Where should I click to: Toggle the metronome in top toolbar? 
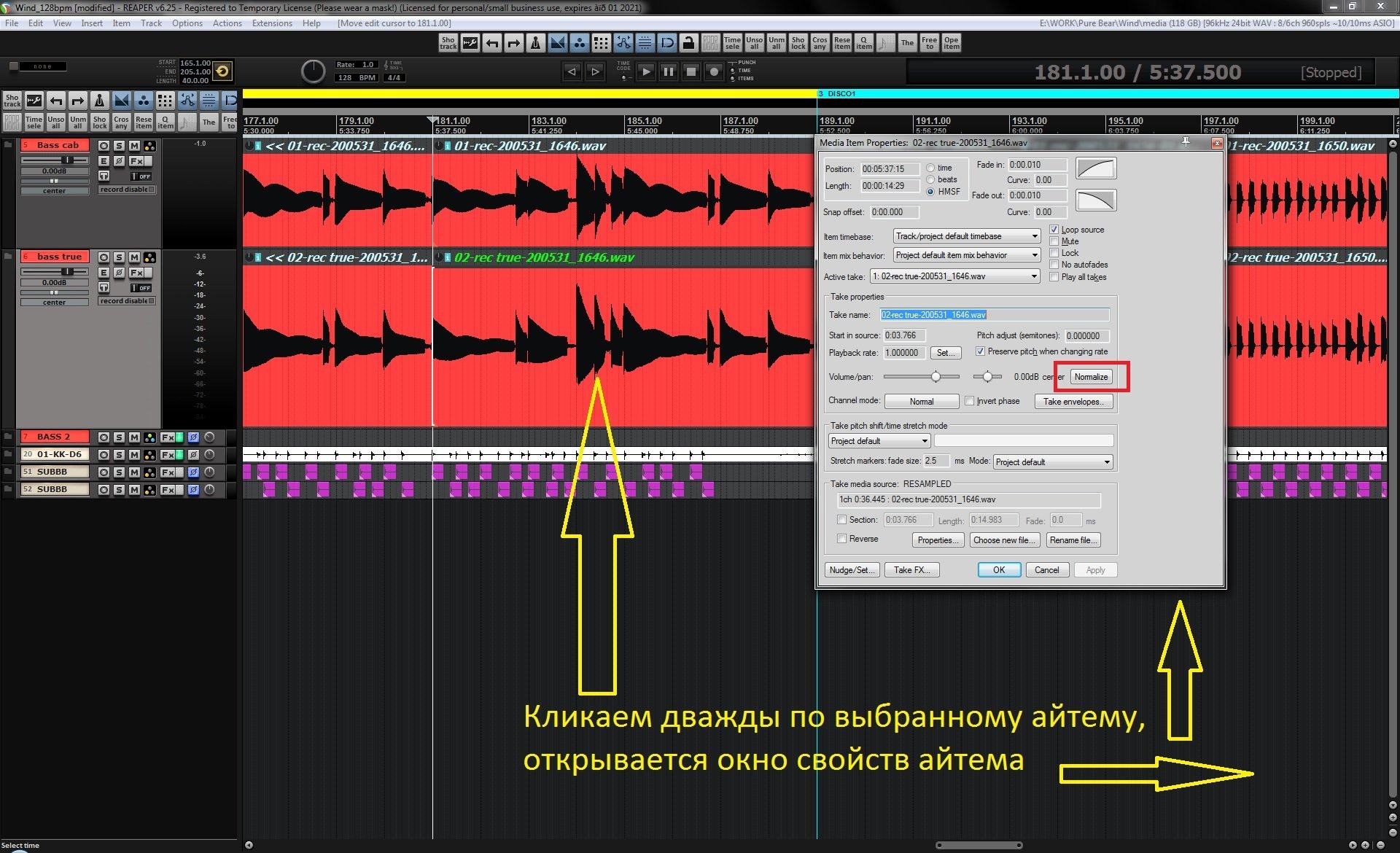click(x=535, y=44)
